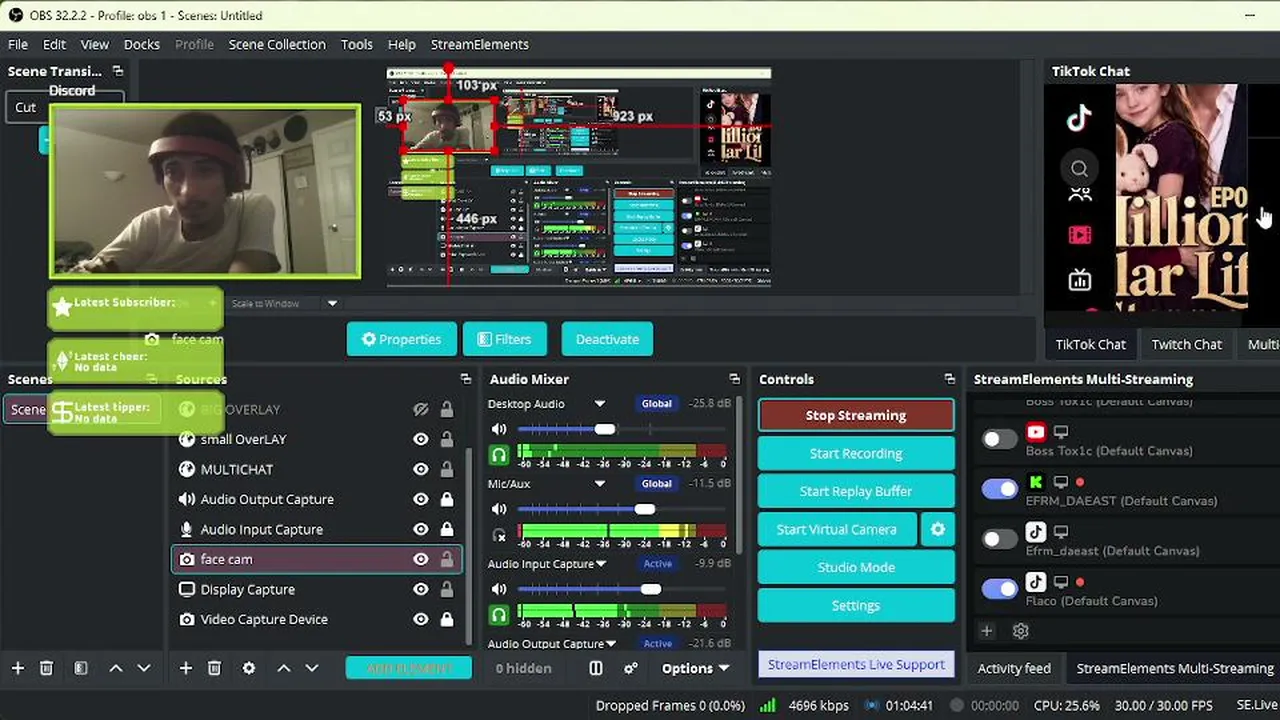Screen dimensions: 1280x720
Task: Mute Desktop Audio speaker icon
Action: pyautogui.click(x=499, y=429)
